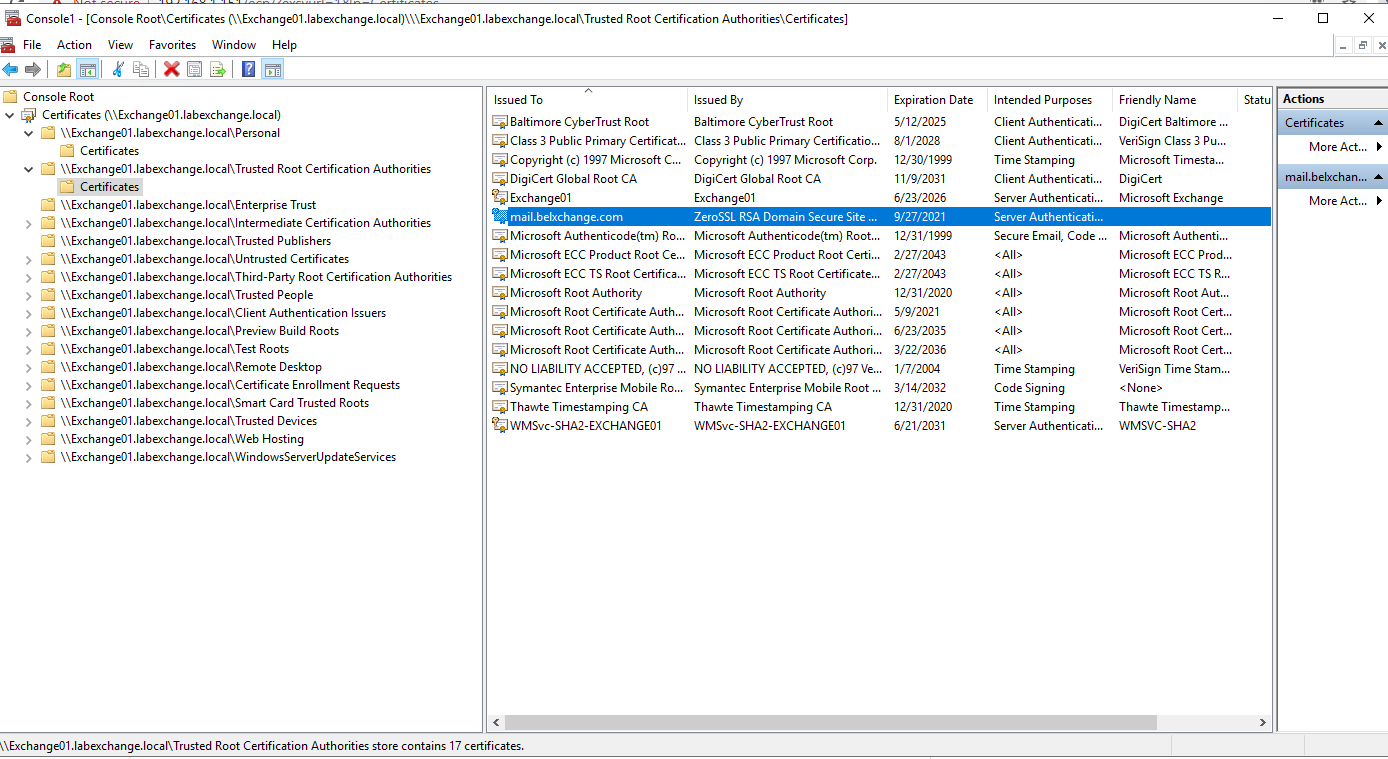Click the Class 3 Public Primary certificate icon
This screenshot has height=759, width=1388.
[x=500, y=140]
